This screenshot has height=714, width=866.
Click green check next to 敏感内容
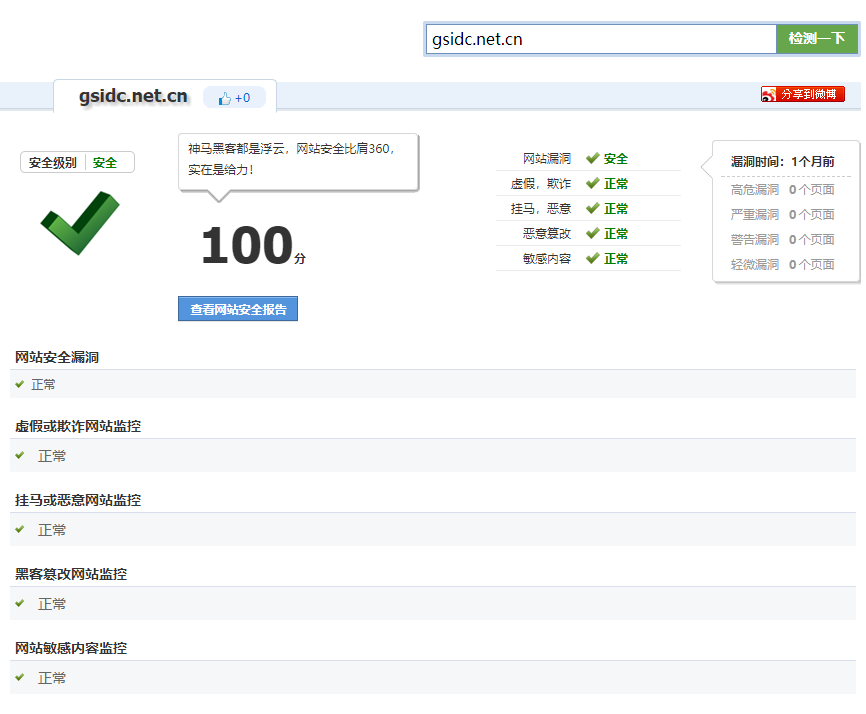tap(592, 258)
